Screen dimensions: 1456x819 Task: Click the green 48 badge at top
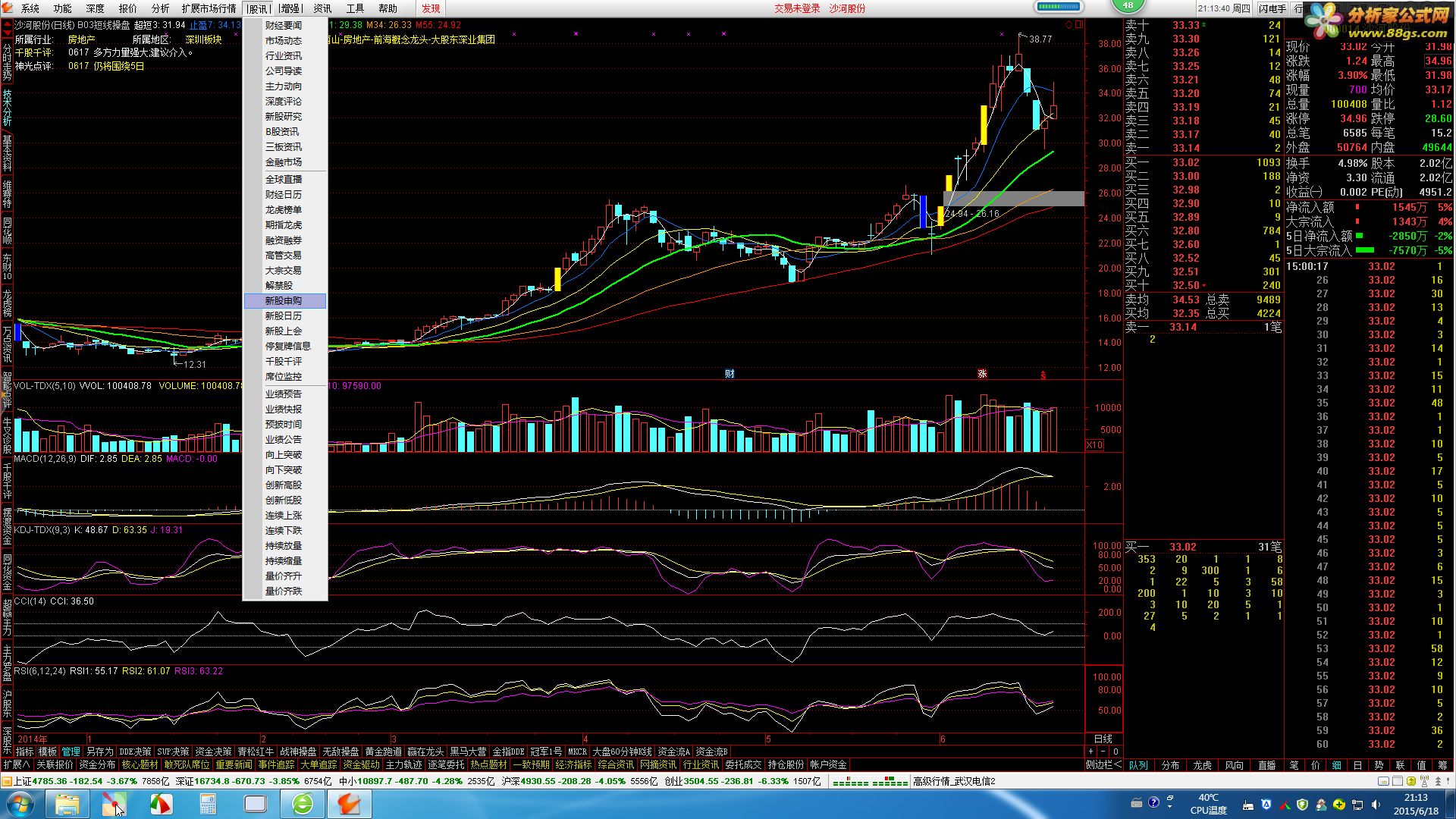(1128, 6)
